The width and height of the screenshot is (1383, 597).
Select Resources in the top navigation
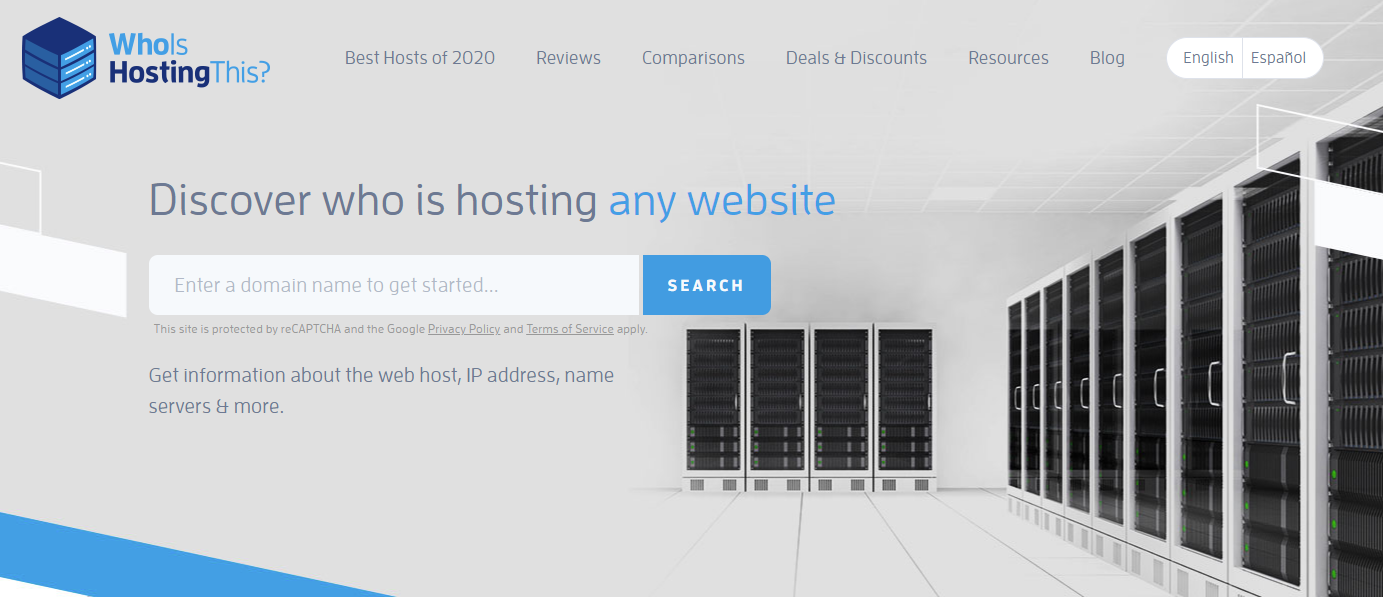[x=1008, y=58]
